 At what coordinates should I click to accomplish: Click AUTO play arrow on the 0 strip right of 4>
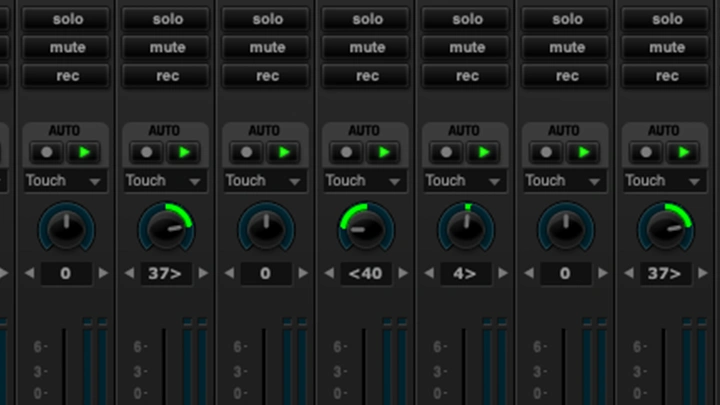point(584,152)
